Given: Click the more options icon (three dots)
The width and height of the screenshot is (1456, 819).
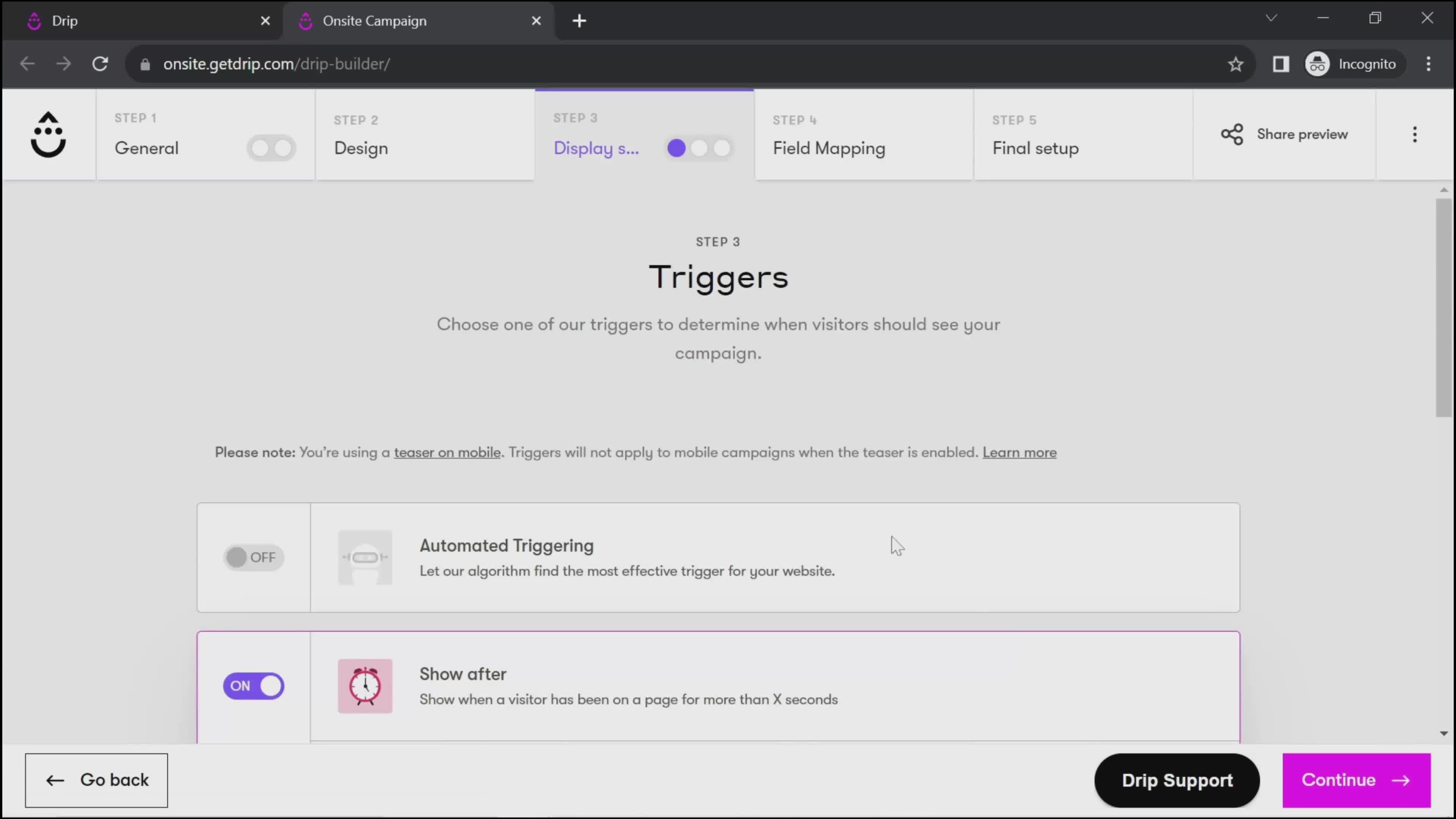Looking at the screenshot, I should [x=1419, y=133].
